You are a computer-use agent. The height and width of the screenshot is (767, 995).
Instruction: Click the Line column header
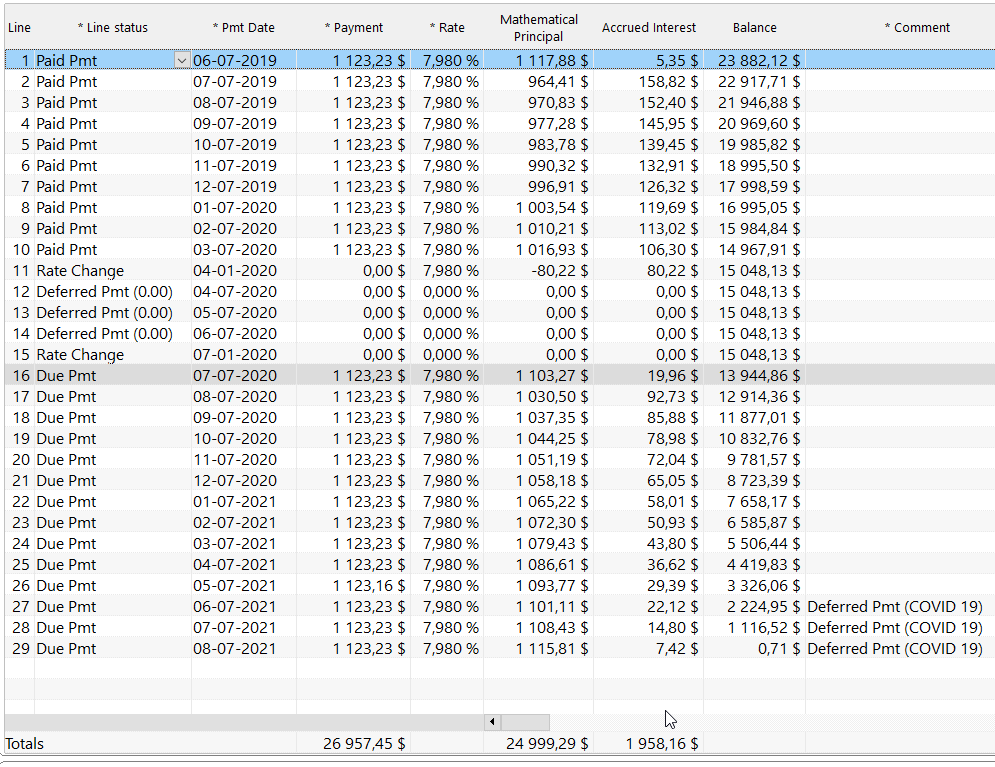[x=19, y=28]
